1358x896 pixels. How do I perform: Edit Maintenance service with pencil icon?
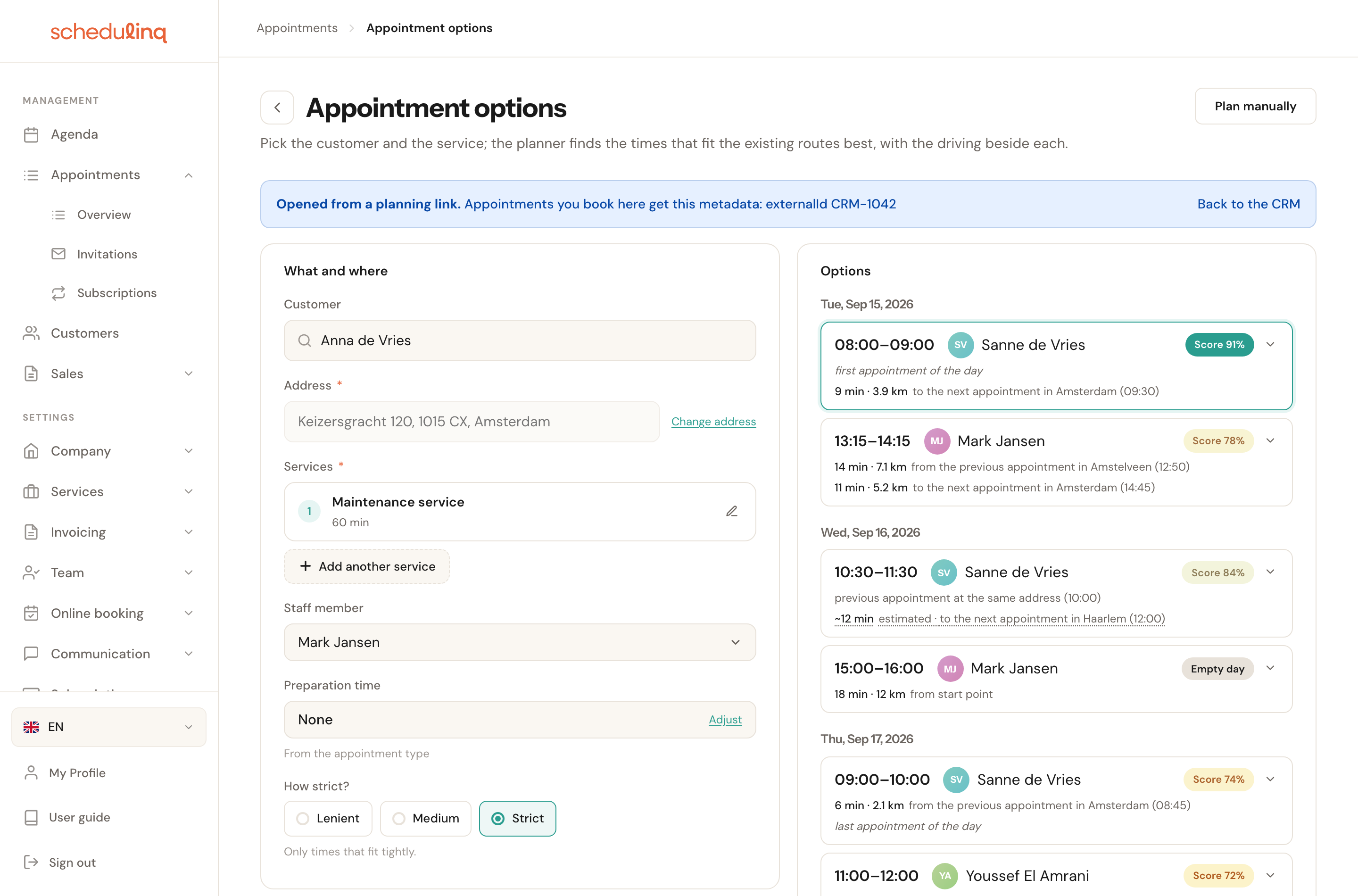[x=732, y=512]
